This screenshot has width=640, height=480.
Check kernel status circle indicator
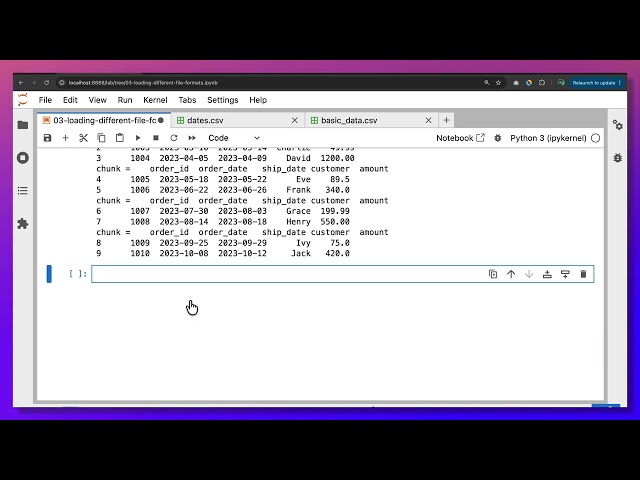coord(596,138)
